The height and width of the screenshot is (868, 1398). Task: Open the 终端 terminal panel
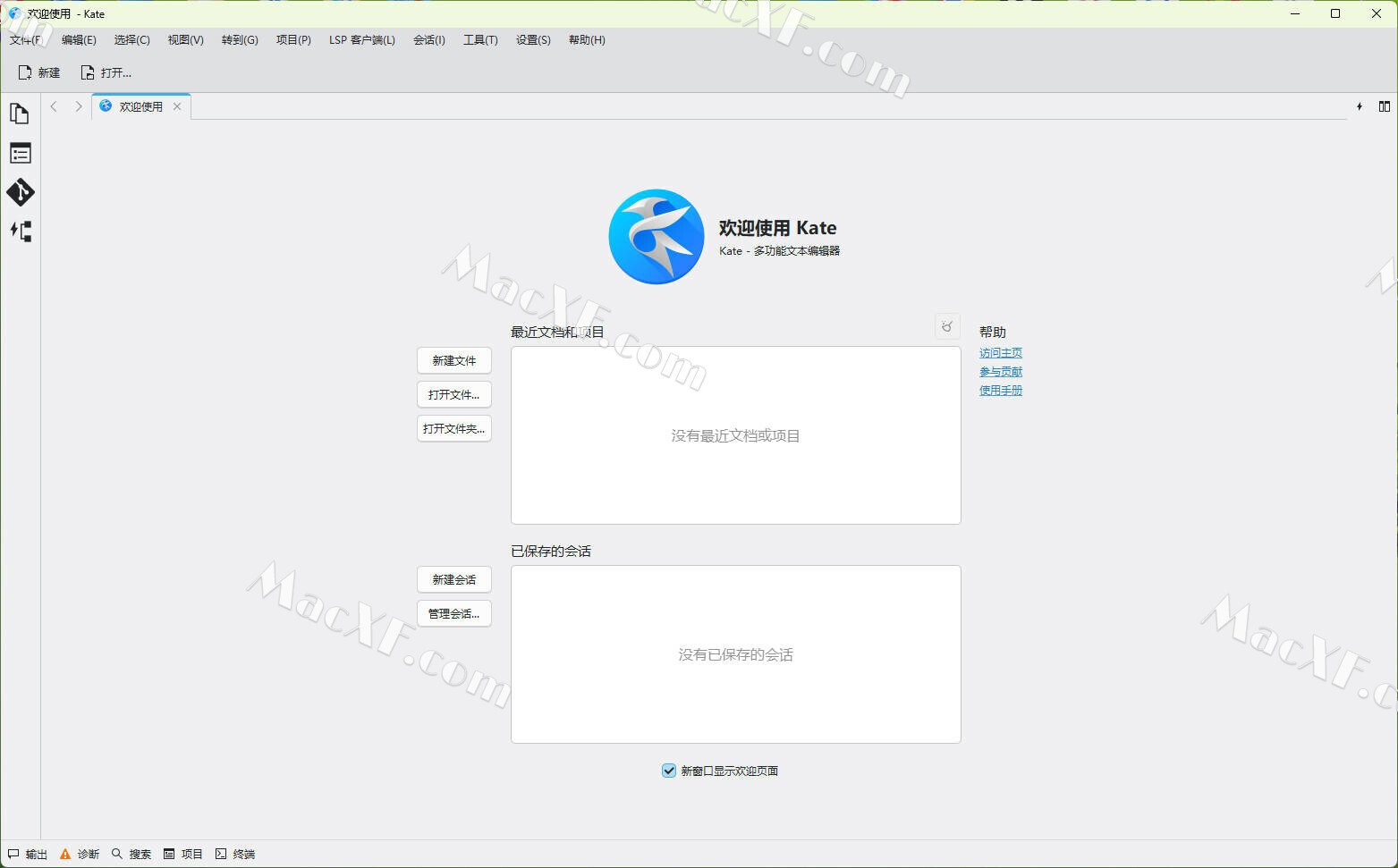[x=235, y=854]
